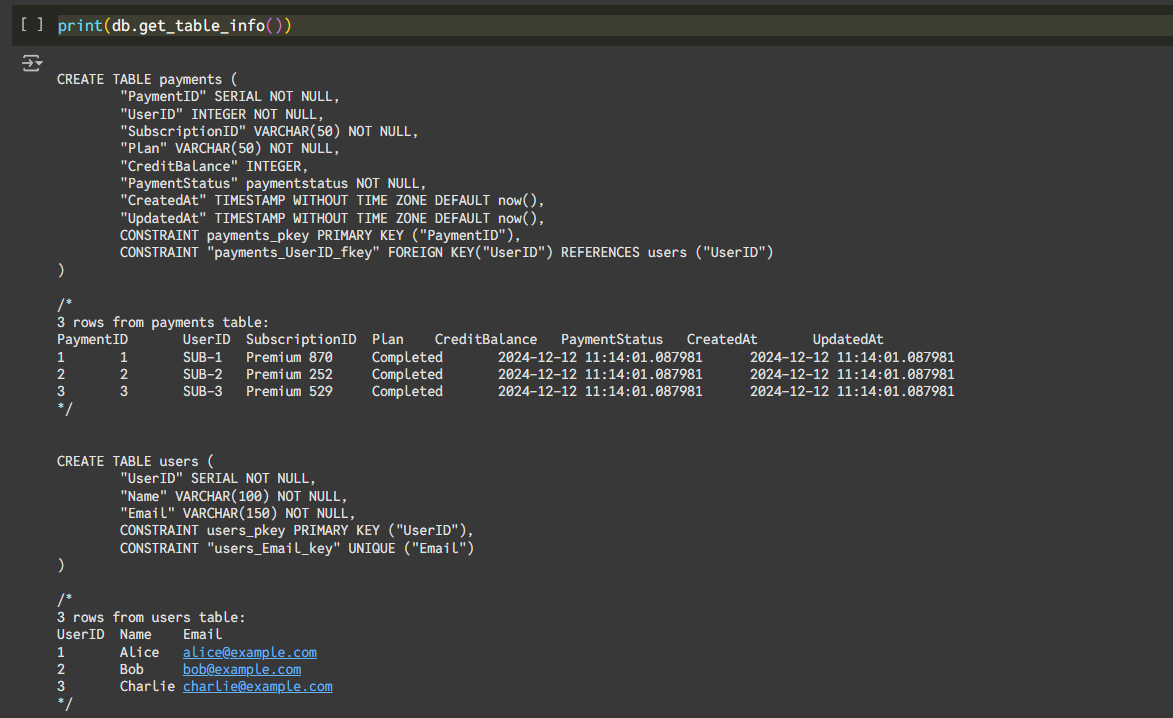Click the '3 rows from payments table:' text
The width and height of the screenshot is (1173, 718).
(x=163, y=322)
